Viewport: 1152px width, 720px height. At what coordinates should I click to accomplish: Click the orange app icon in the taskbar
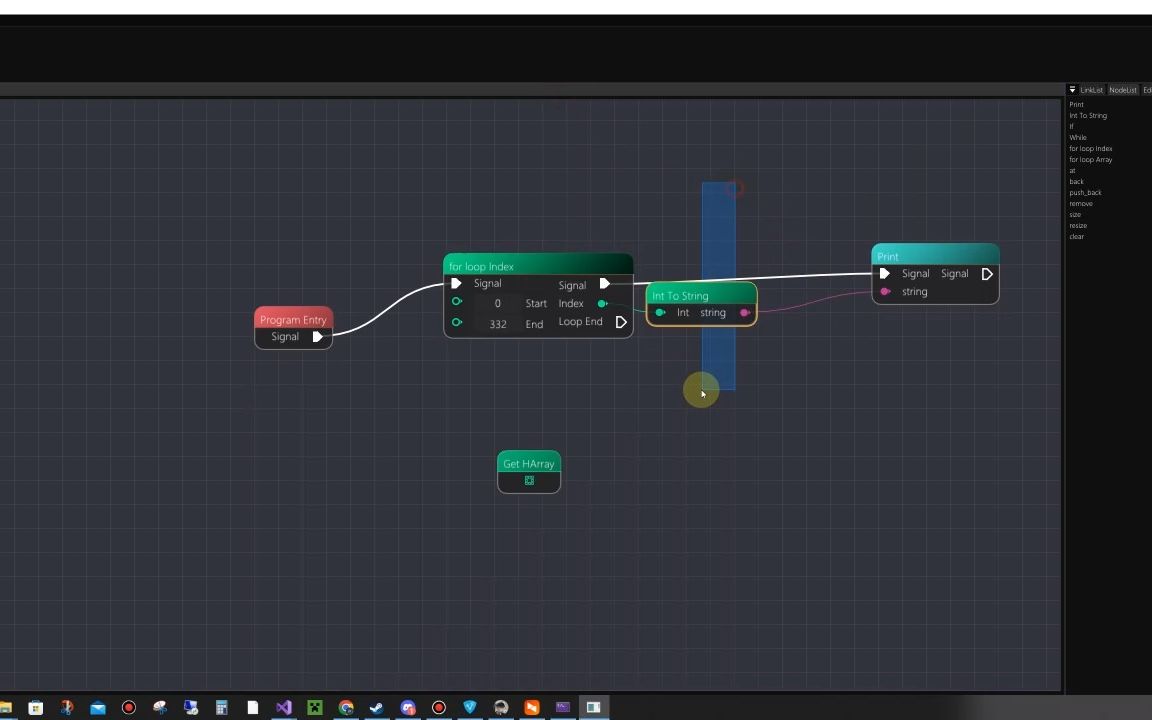531,708
